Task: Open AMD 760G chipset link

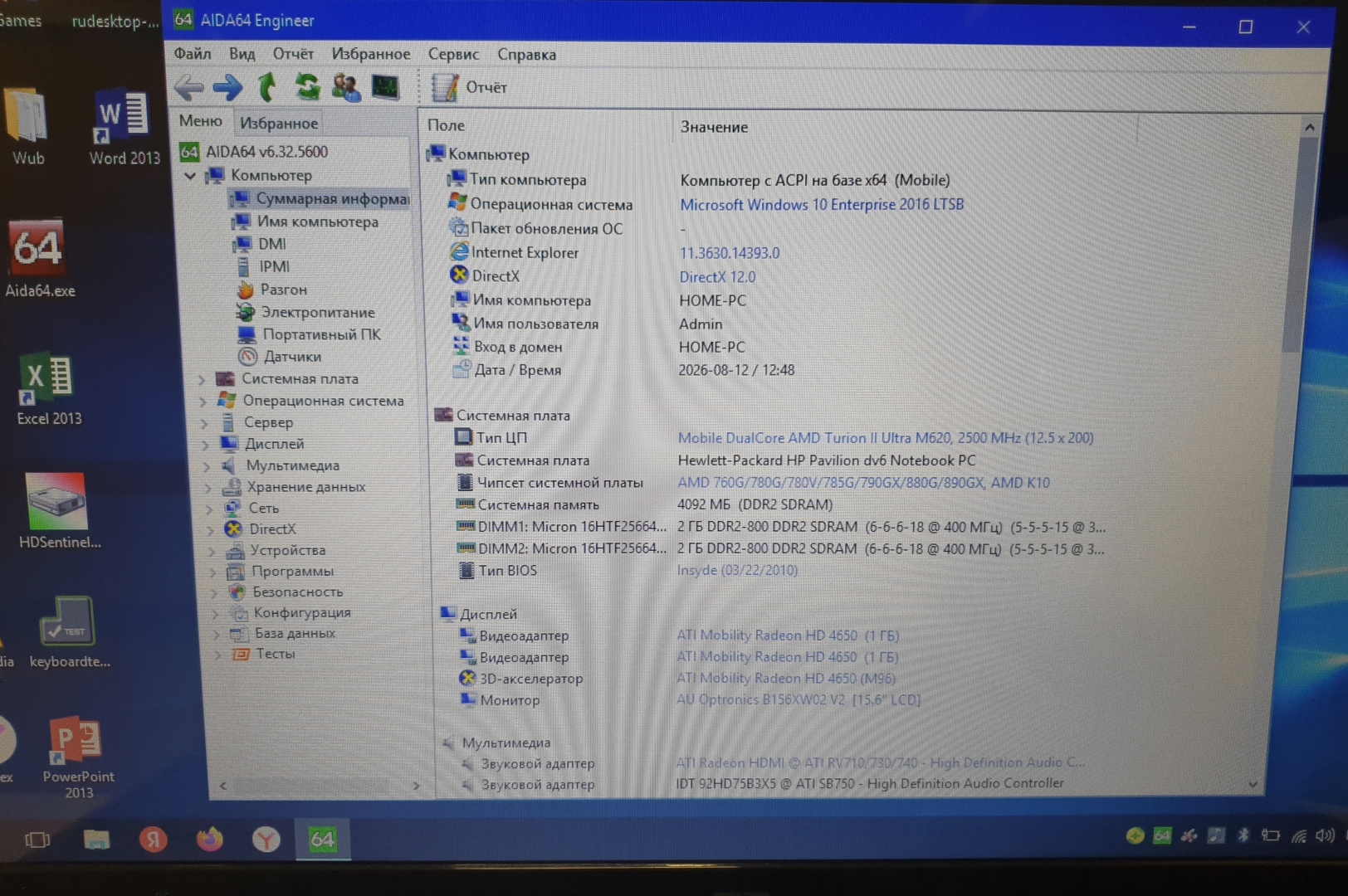Action: click(x=864, y=482)
